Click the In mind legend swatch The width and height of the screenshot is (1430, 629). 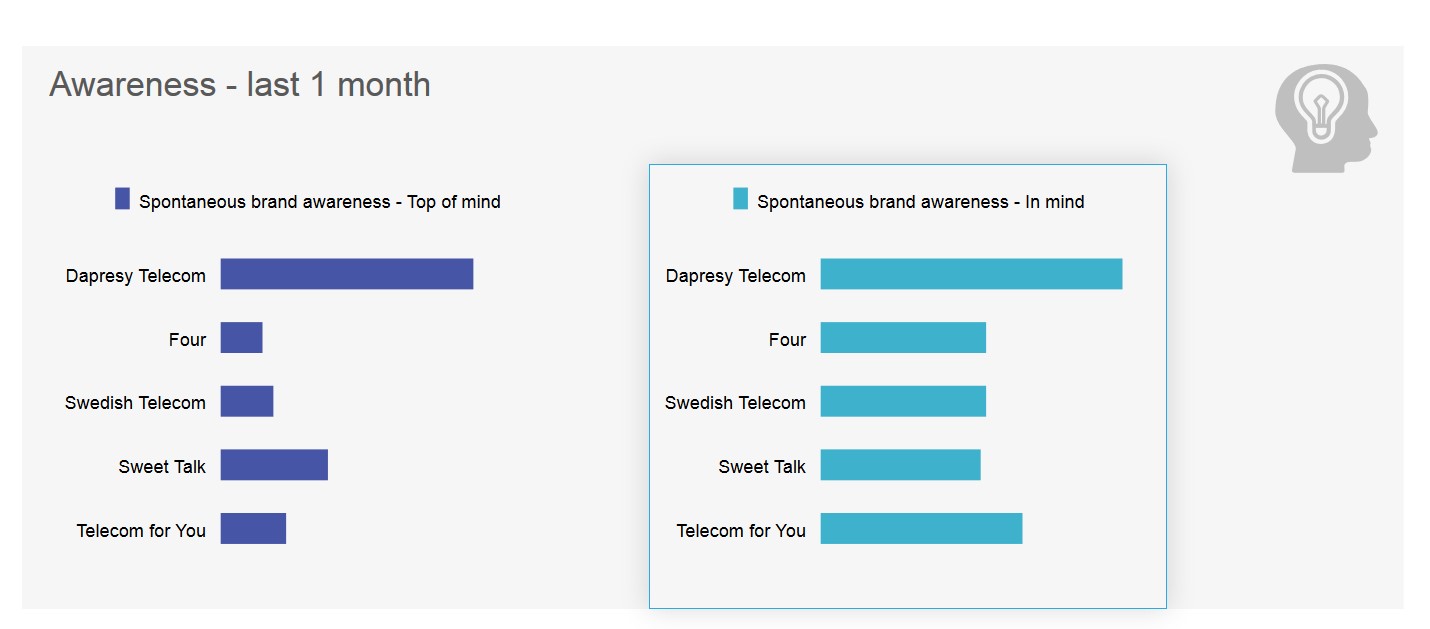pyautogui.click(x=740, y=199)
